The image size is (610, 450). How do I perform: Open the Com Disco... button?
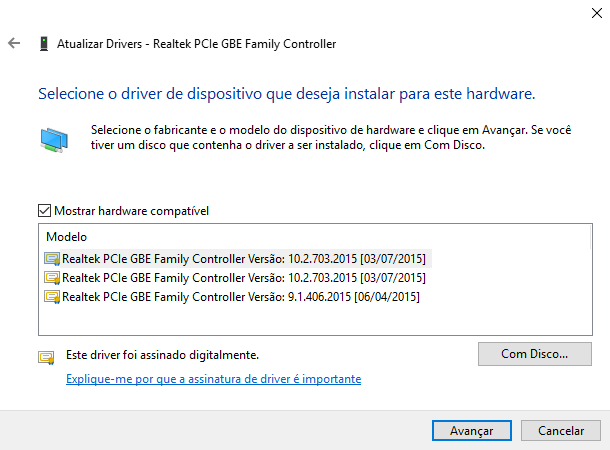tap(535, 354)
